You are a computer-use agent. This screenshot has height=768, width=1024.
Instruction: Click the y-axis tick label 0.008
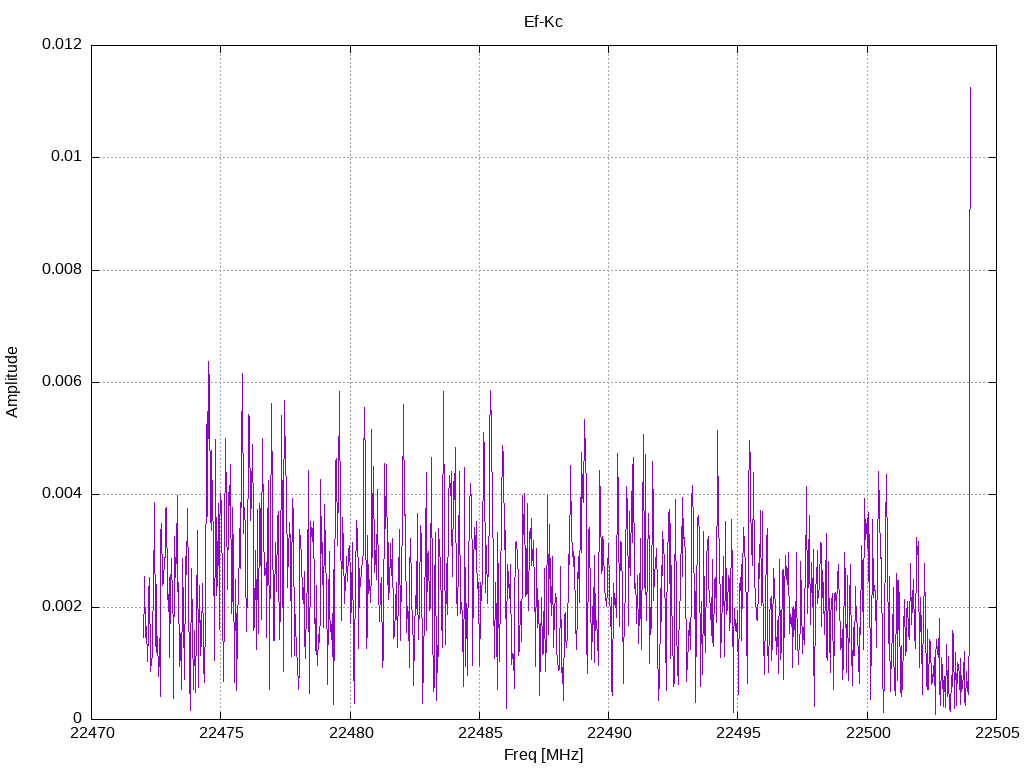[x=62, y=270]
